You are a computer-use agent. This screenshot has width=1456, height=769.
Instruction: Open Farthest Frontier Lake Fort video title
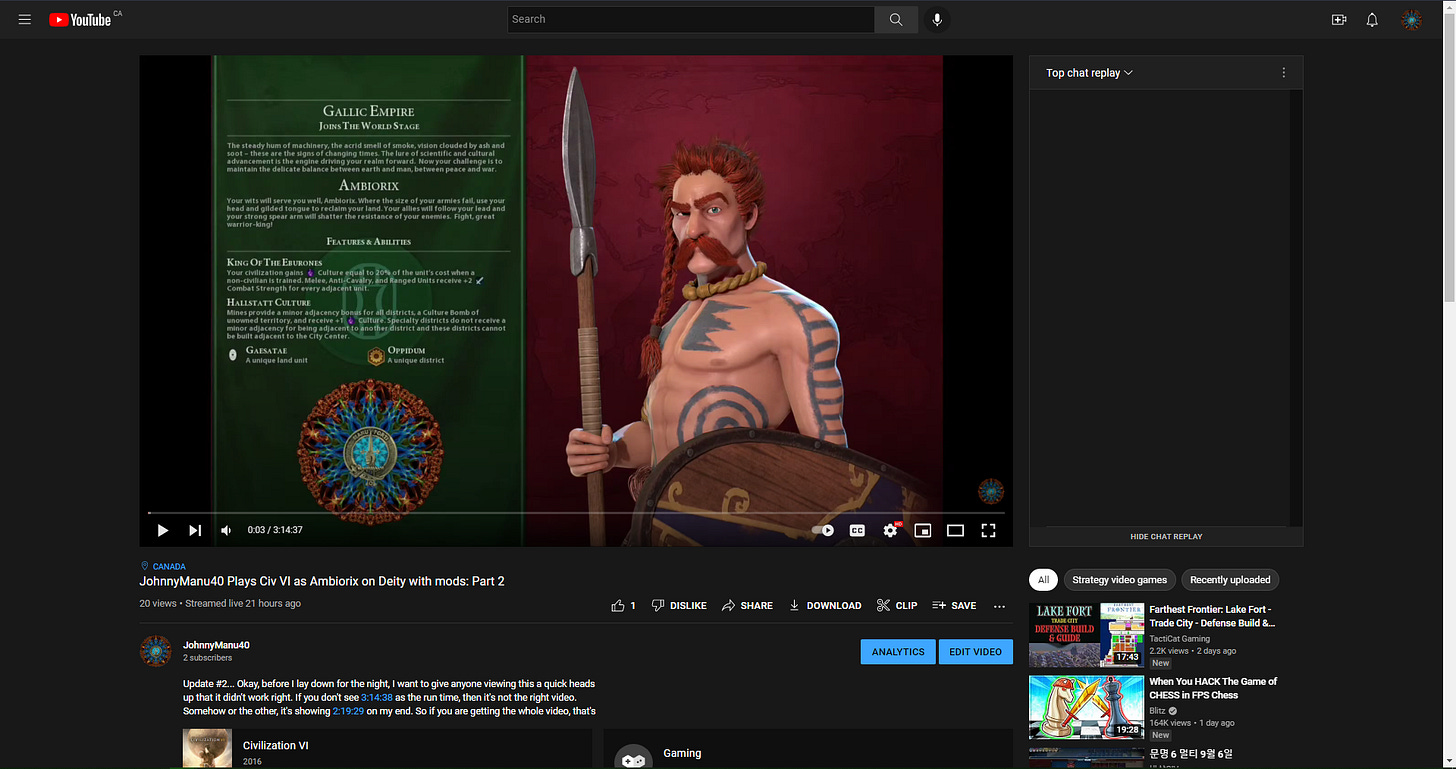click(x=1212, y=616)
